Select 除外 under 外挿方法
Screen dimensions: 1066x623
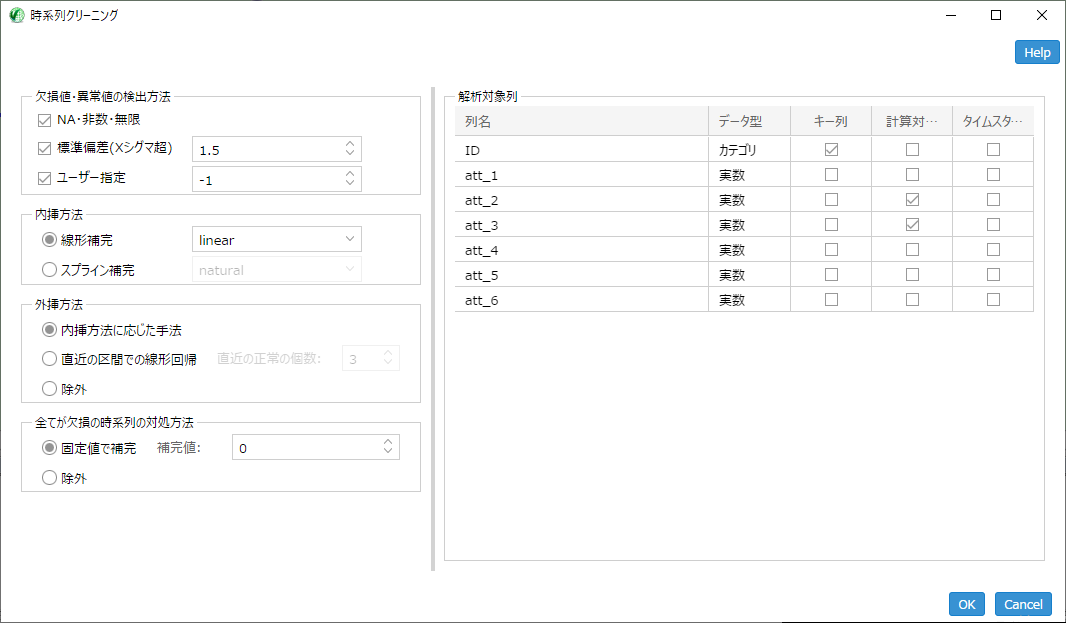click(x=50, y=388)
